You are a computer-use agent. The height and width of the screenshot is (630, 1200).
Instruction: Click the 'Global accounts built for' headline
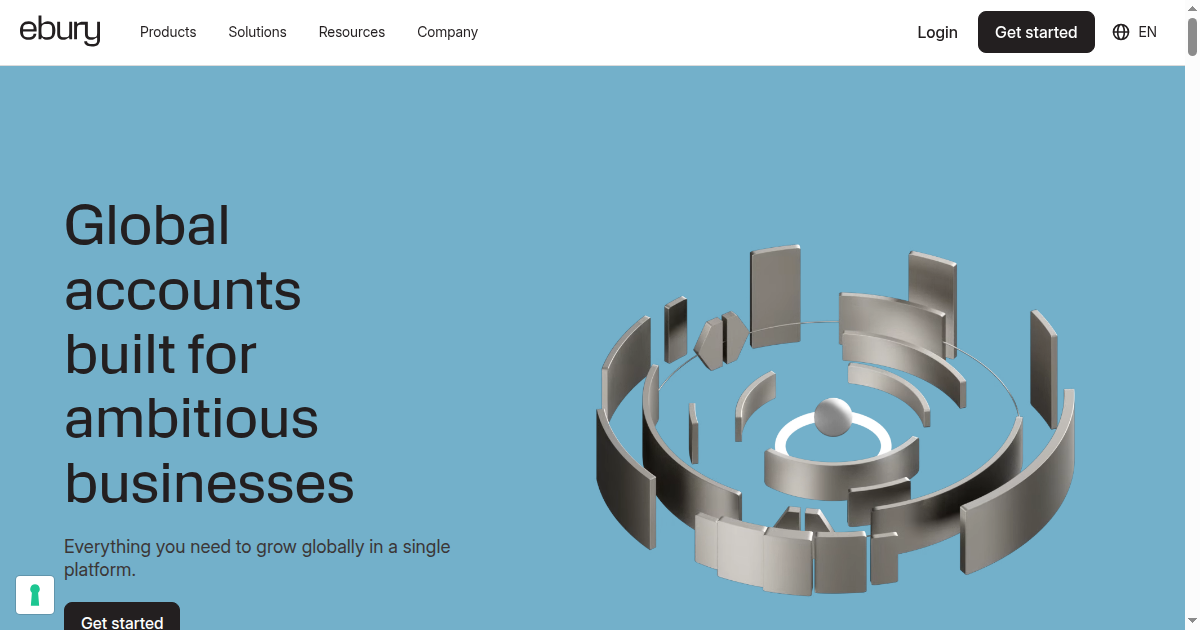(183, 290)
